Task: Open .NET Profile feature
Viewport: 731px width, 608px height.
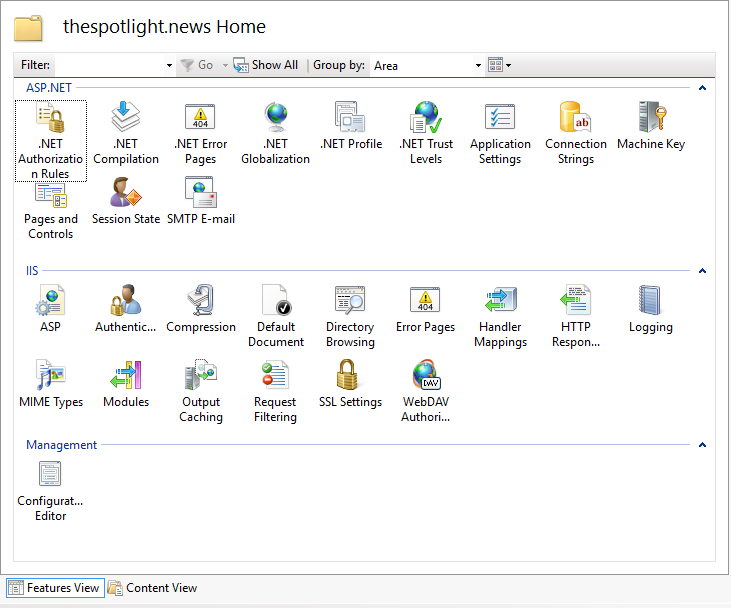Action: point(351,126)
